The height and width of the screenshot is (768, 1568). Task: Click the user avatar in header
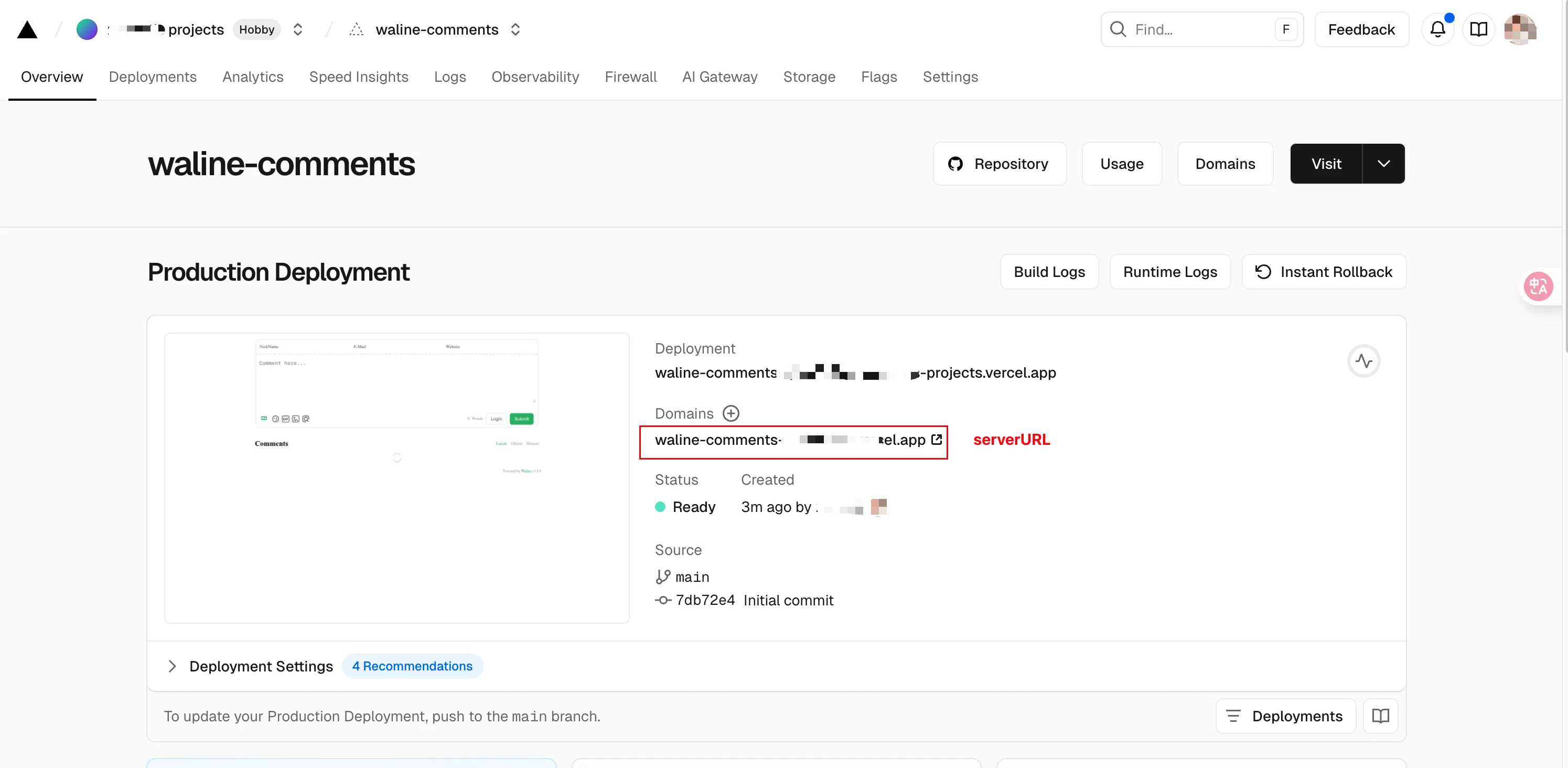1519,29
